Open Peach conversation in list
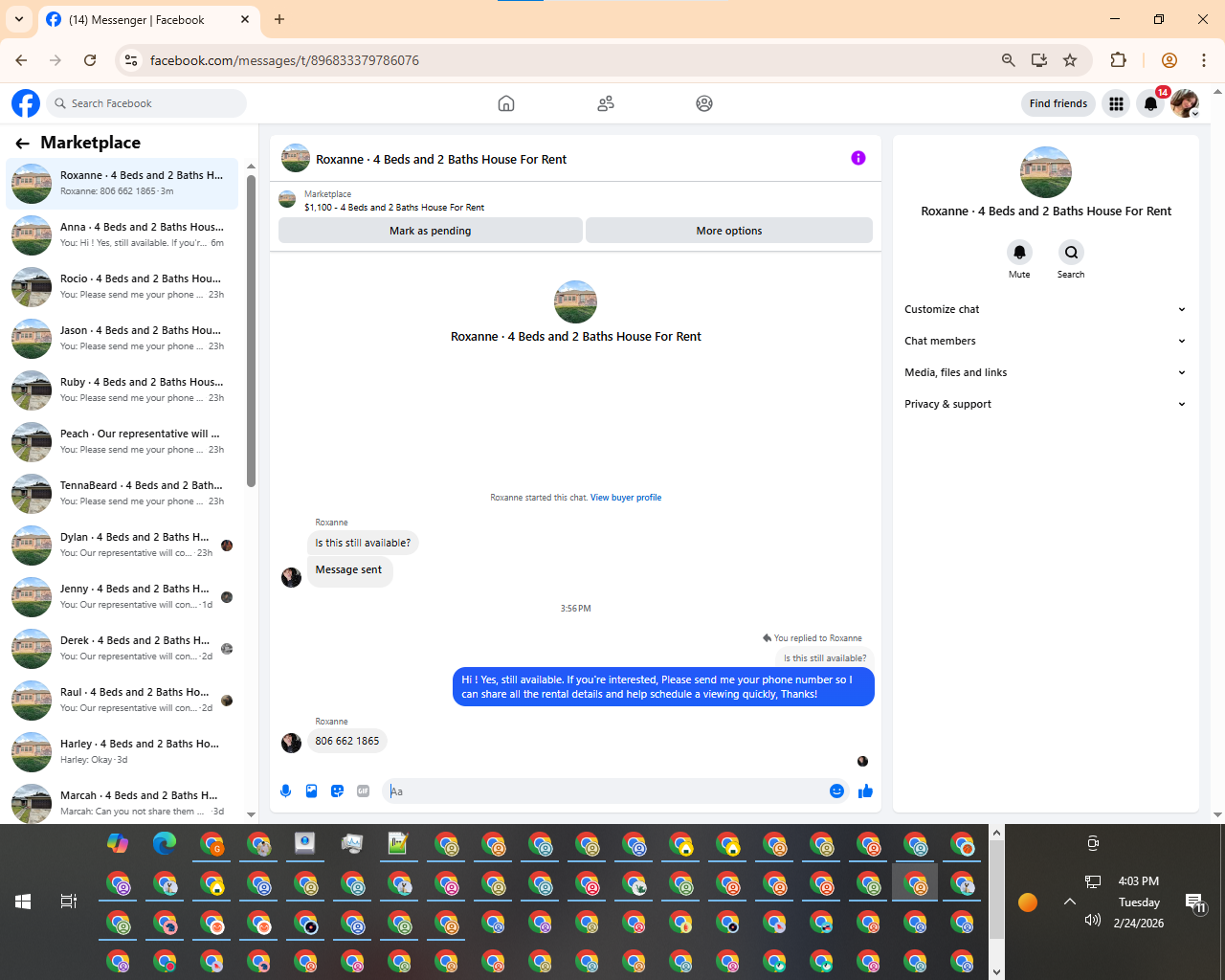 coord(122,441)
